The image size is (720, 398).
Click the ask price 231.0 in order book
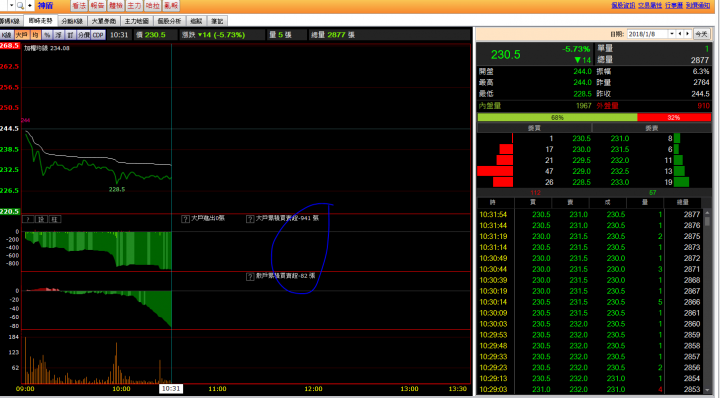click(x=620, y=138)
